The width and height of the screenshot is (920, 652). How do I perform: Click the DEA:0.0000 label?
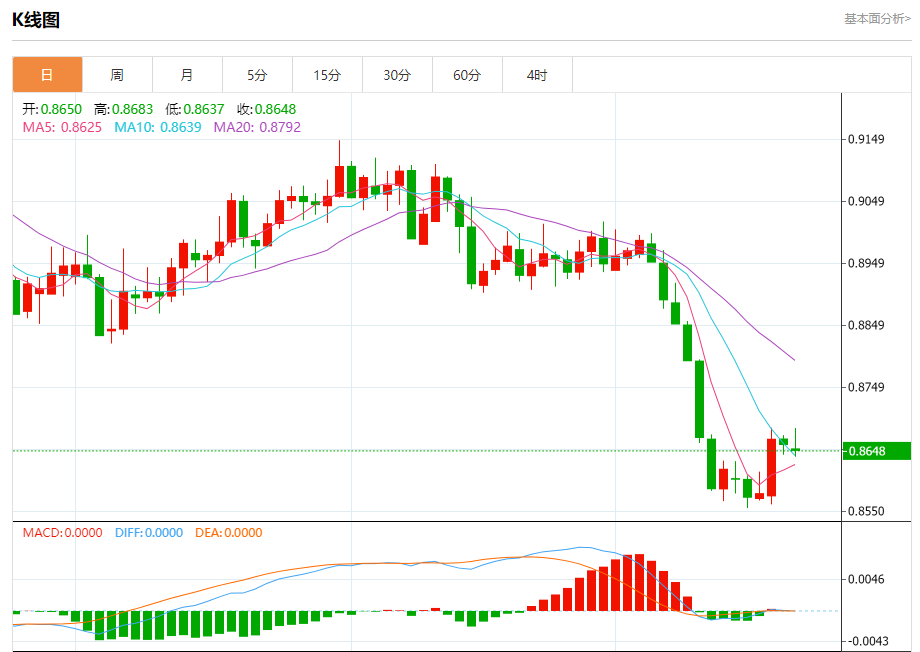coord(229,533)
